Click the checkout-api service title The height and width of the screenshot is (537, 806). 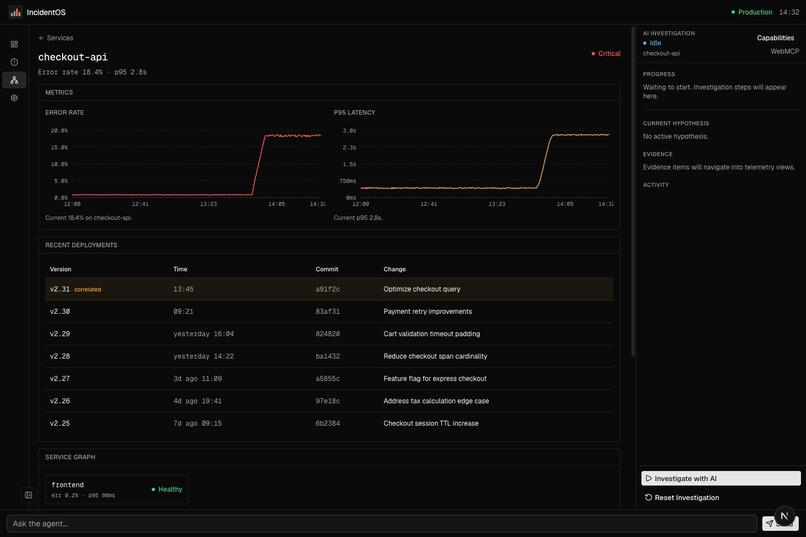click(x=73, y=57)
